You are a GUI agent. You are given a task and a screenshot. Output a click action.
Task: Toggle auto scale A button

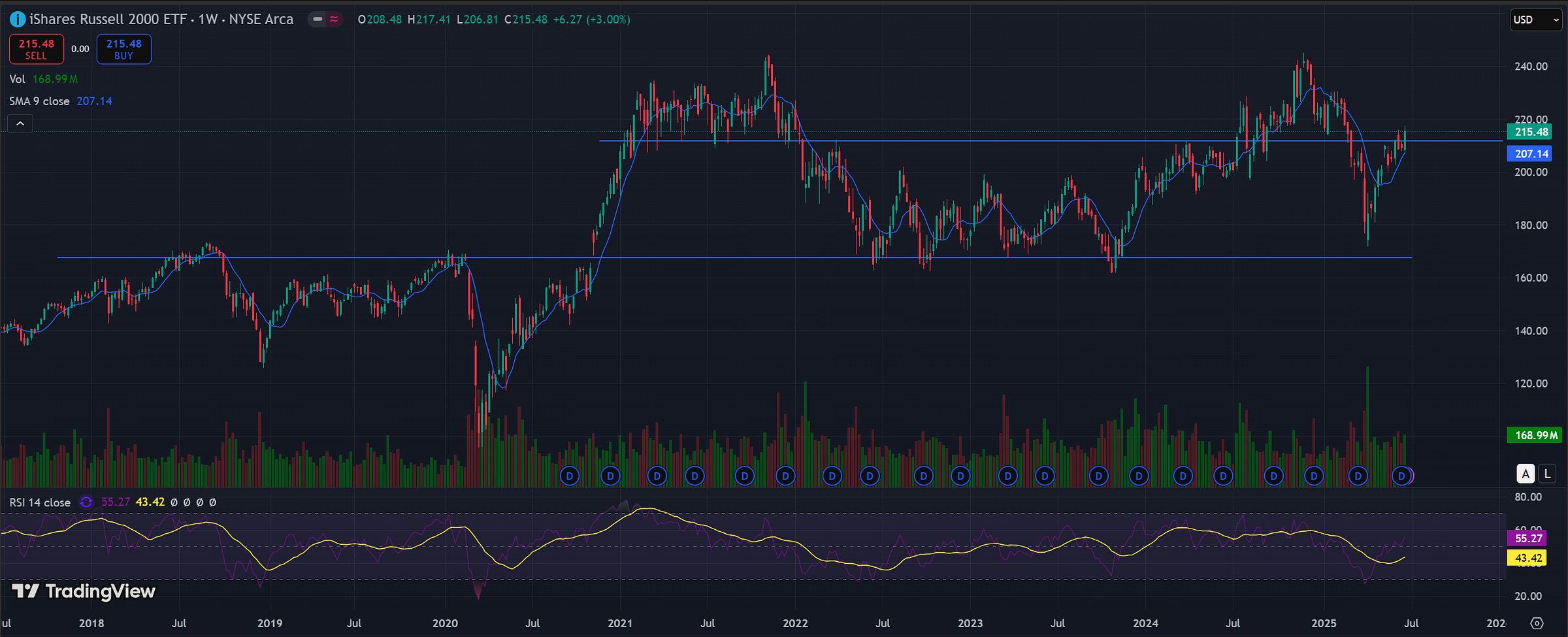(x=1526, y=474)
